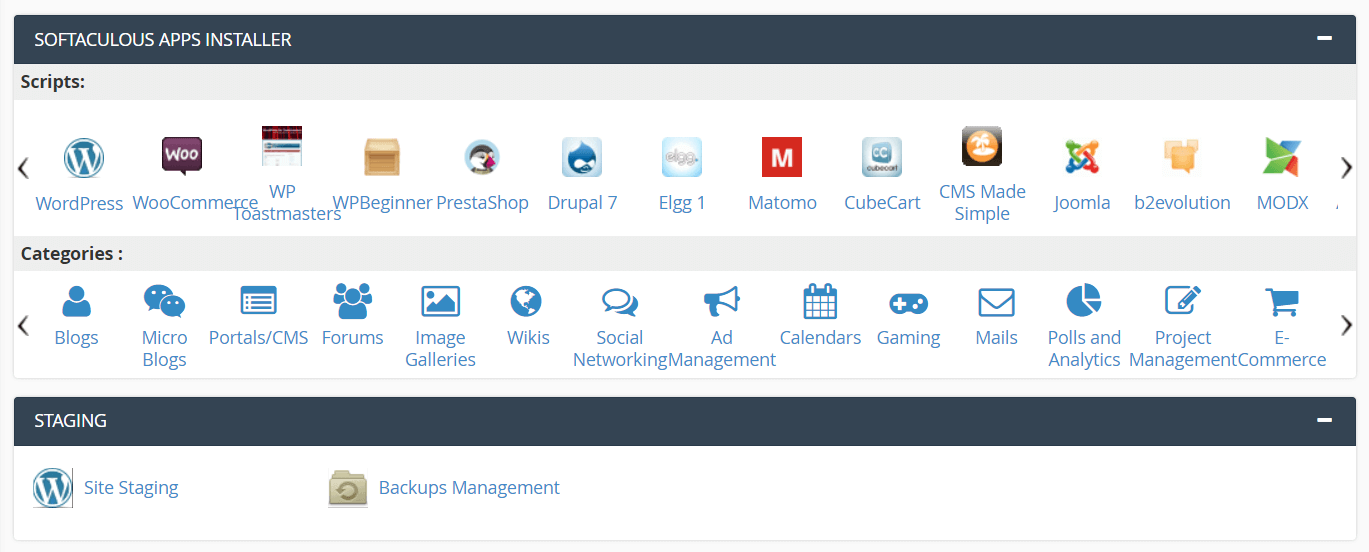Open the E-Commerce cart icon
Screen dimensions: 1369x552
coord(1282,301)
